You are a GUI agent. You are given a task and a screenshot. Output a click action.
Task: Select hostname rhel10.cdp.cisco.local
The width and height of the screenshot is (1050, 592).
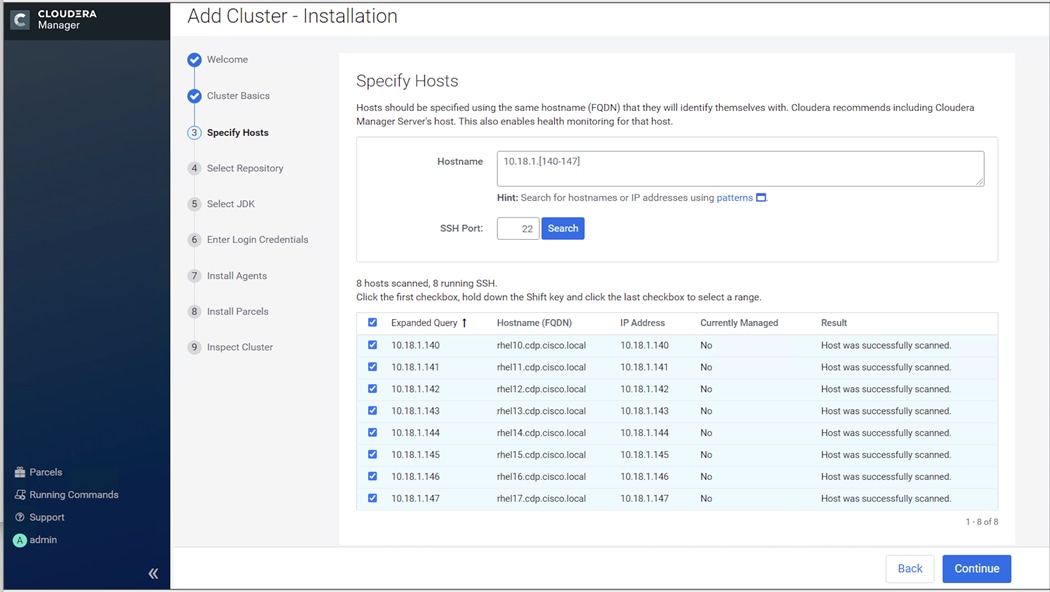click(x=541, y=346)
